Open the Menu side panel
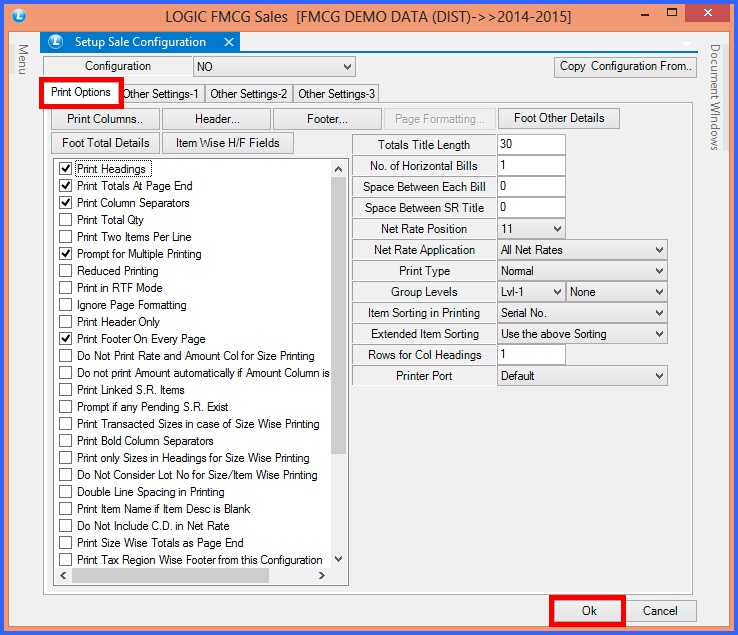The height and width of the screenshot is (635, 738). click(23, 59)
